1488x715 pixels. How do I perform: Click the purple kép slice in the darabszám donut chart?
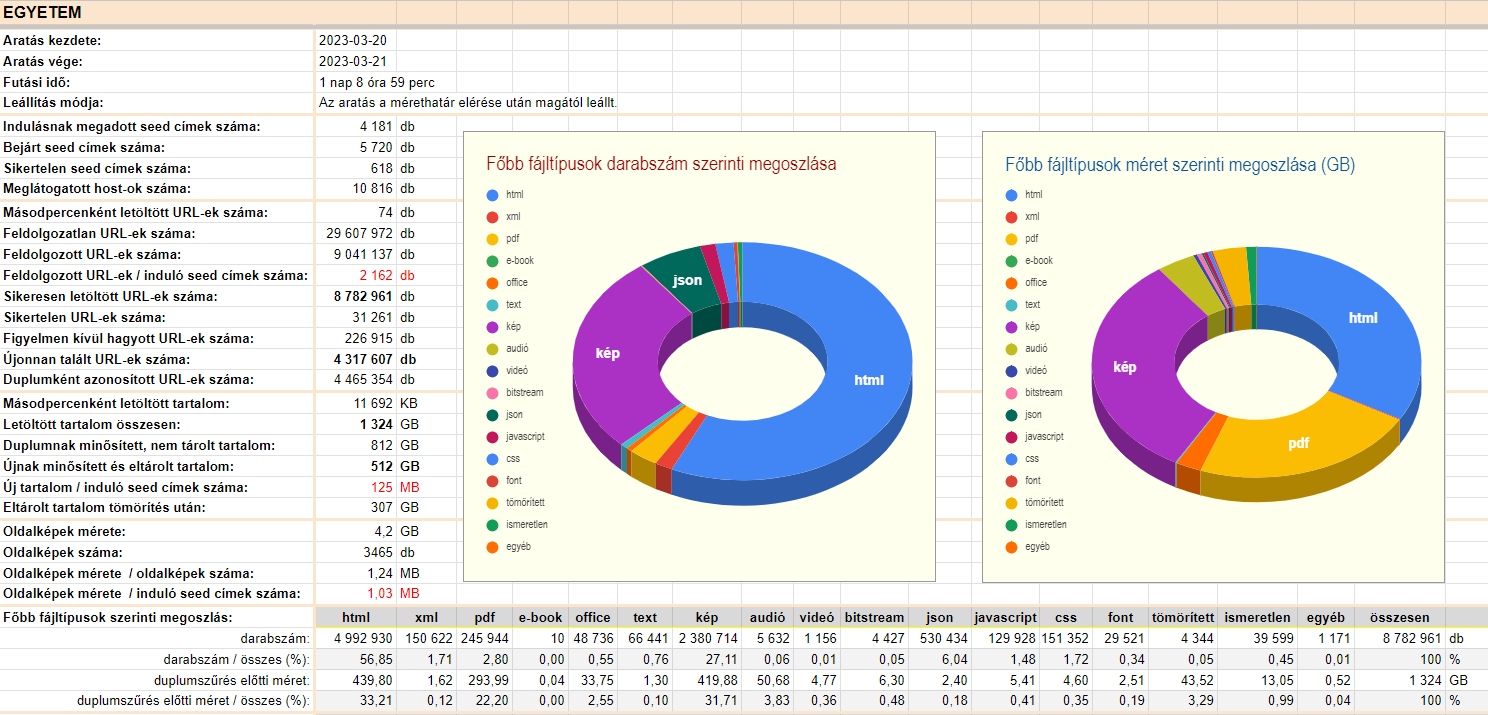(x=612, y=360)
